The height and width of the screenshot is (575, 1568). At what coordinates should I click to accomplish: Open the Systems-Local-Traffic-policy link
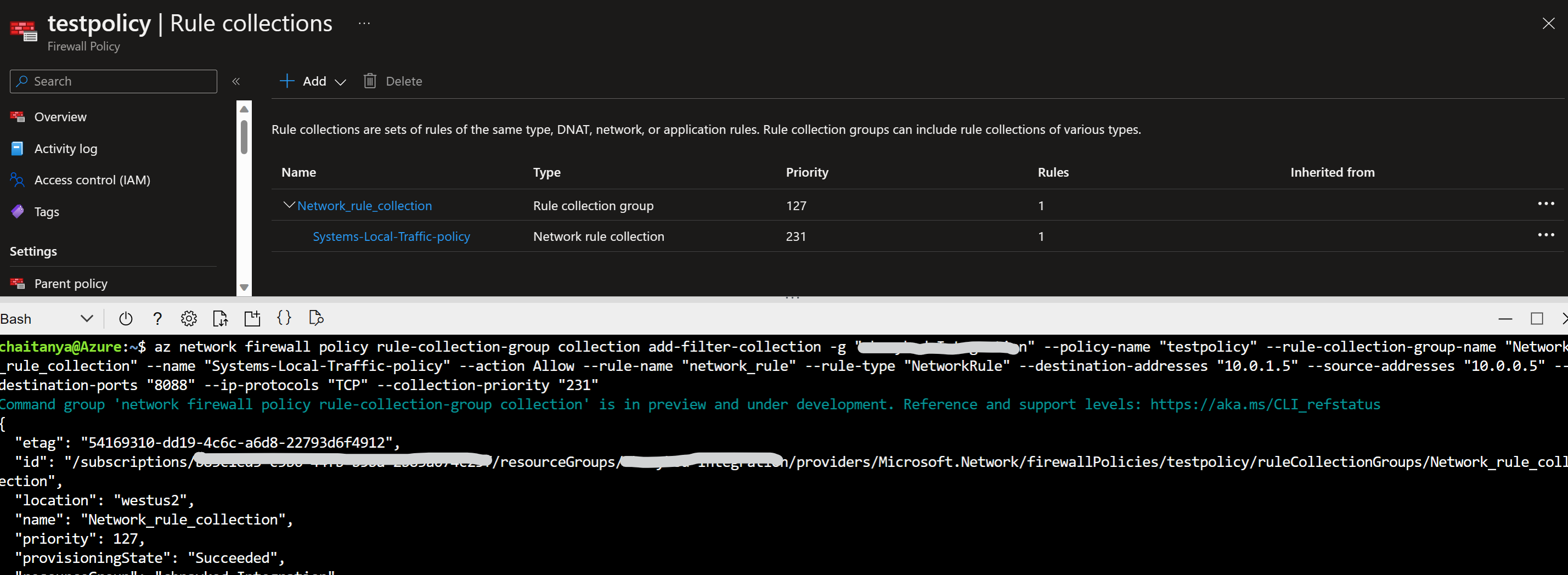click(391, 236)
